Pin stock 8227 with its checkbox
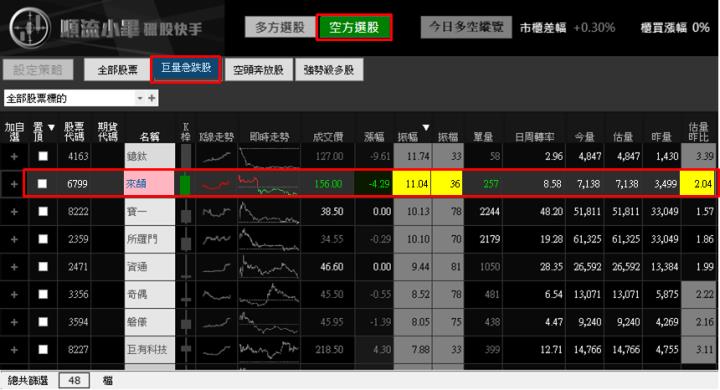720x390 pixels. (43, 350)
